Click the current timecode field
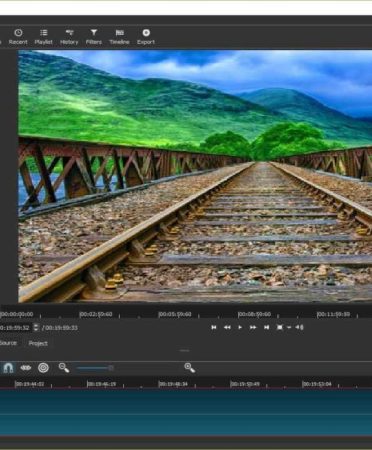372x450 pixels. [16, 328]
